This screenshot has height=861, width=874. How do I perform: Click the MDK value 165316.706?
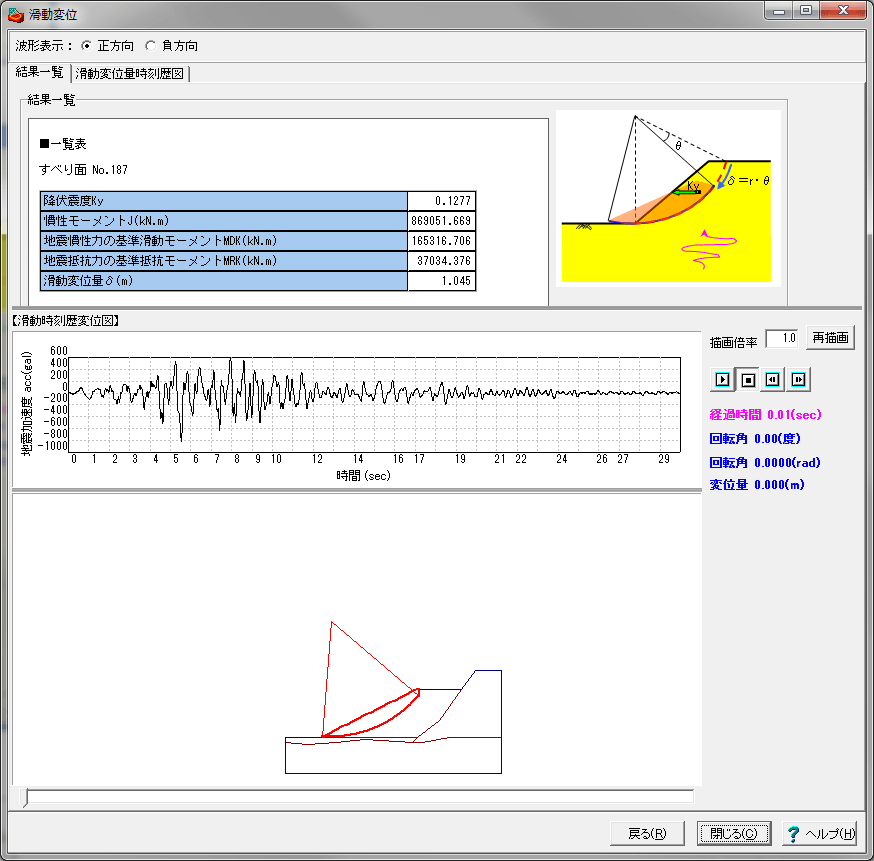coord(441,241)
